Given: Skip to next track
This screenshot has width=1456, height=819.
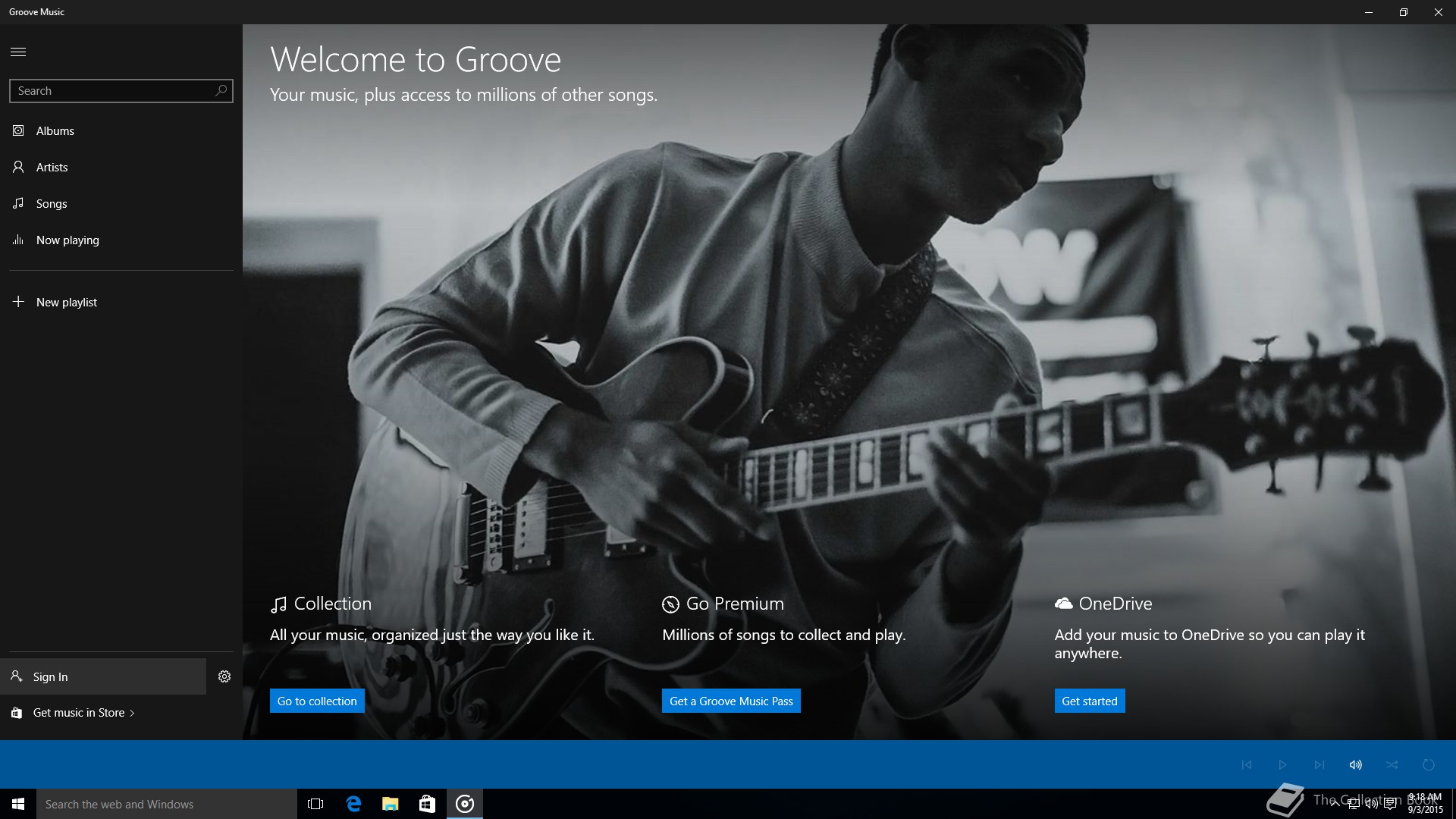Looking at the screenshot, I should (x=1319, y=764).
